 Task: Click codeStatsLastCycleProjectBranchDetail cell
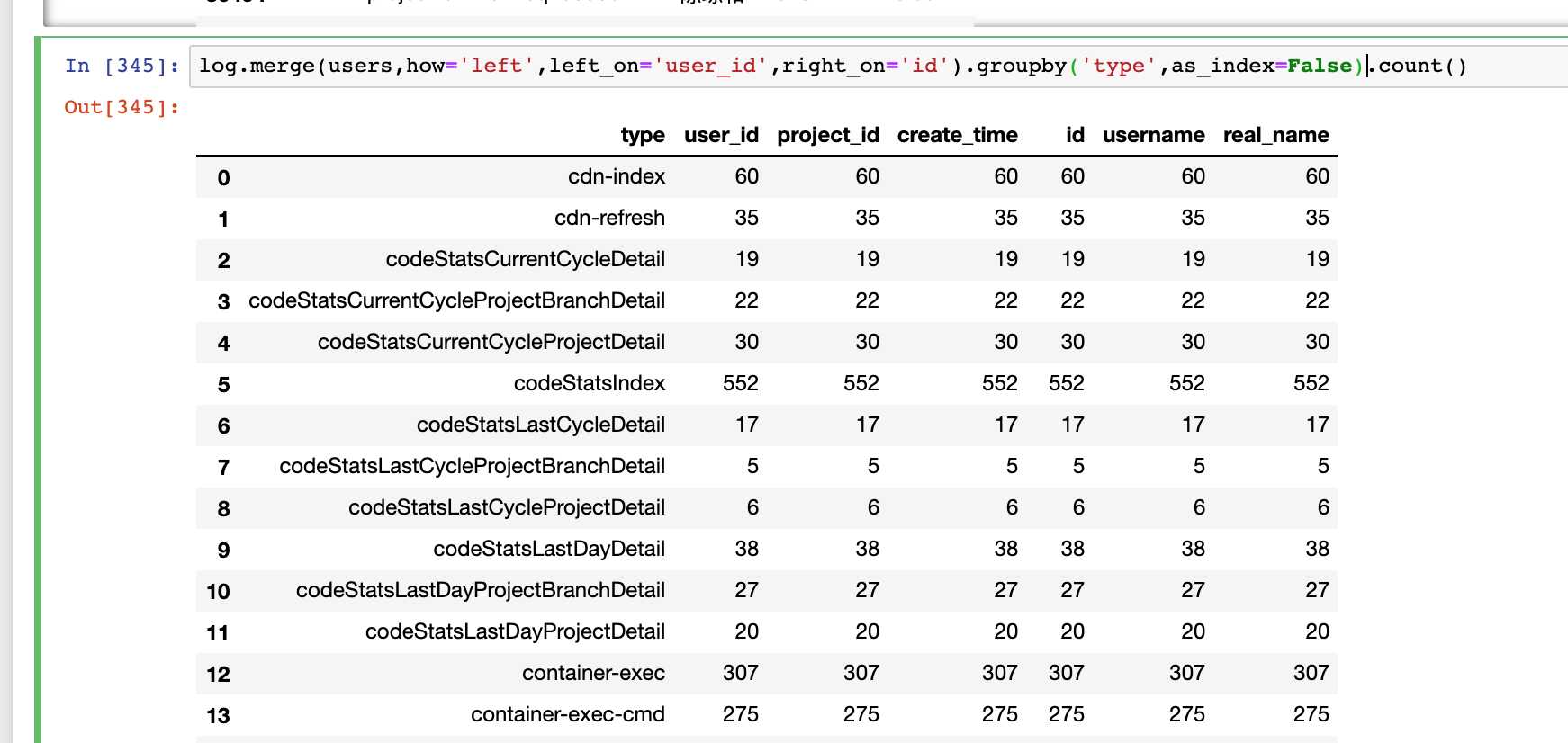coord(472,467)
